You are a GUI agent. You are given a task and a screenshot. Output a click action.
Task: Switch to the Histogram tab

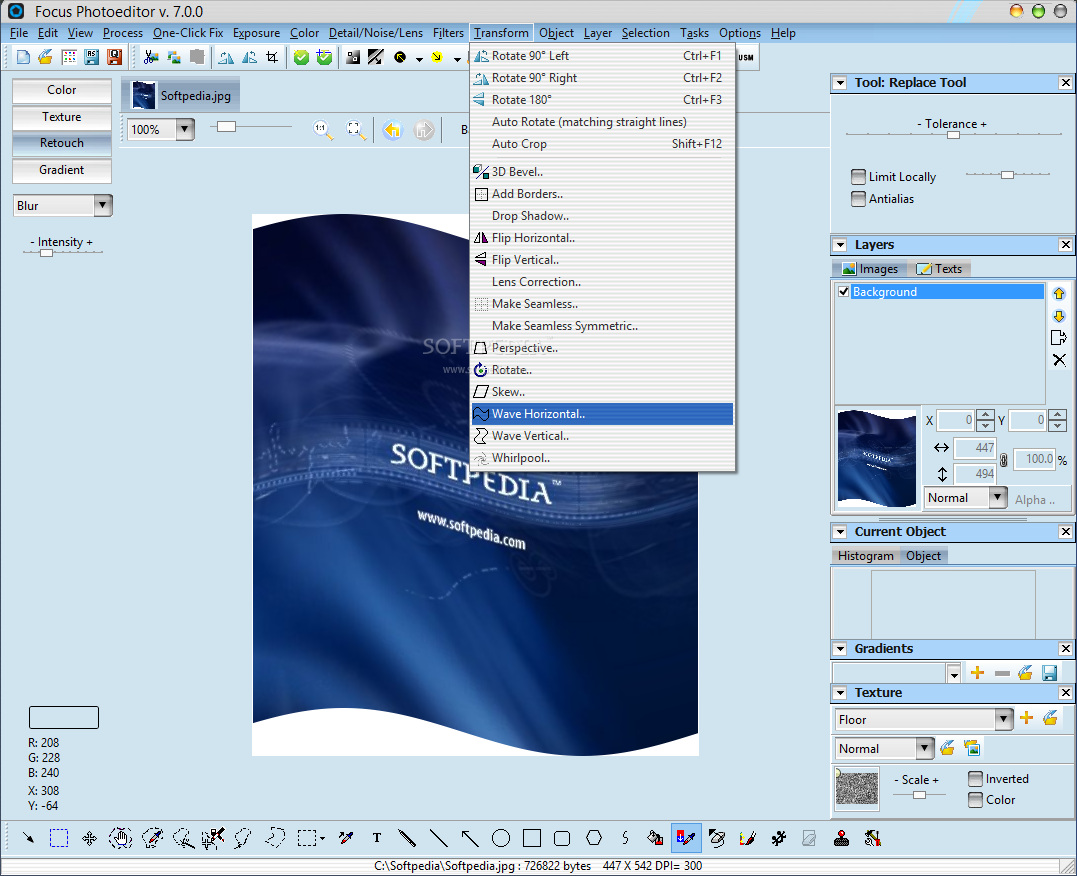865,556
